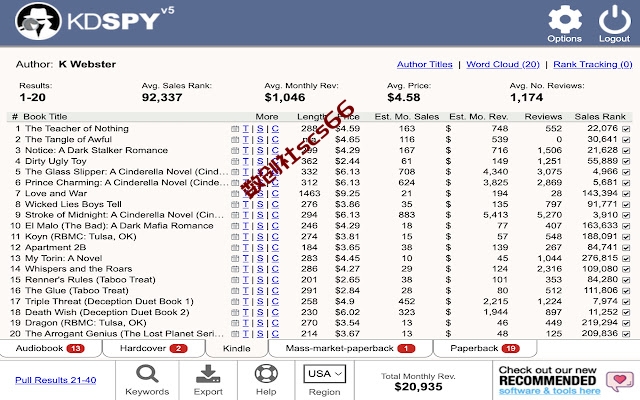Select title 'Love and War'
The image size is (640, 400).
[56, 193]
